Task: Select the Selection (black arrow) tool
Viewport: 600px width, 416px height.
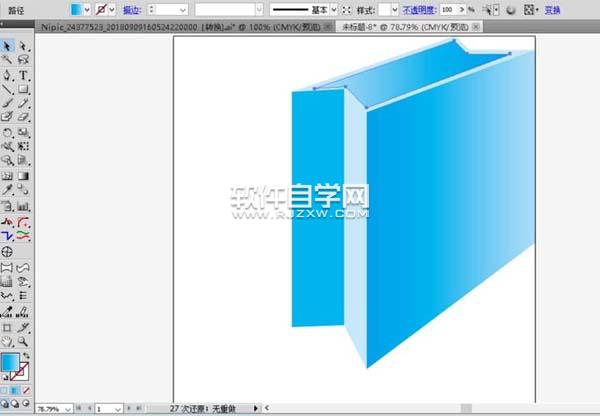Action: click(7, 46)
